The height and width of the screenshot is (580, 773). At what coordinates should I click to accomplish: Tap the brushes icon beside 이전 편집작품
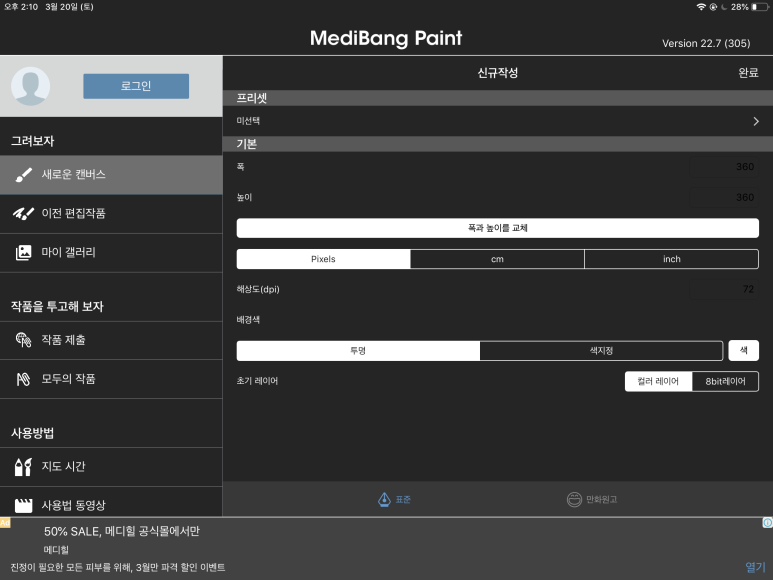(23, 213)
